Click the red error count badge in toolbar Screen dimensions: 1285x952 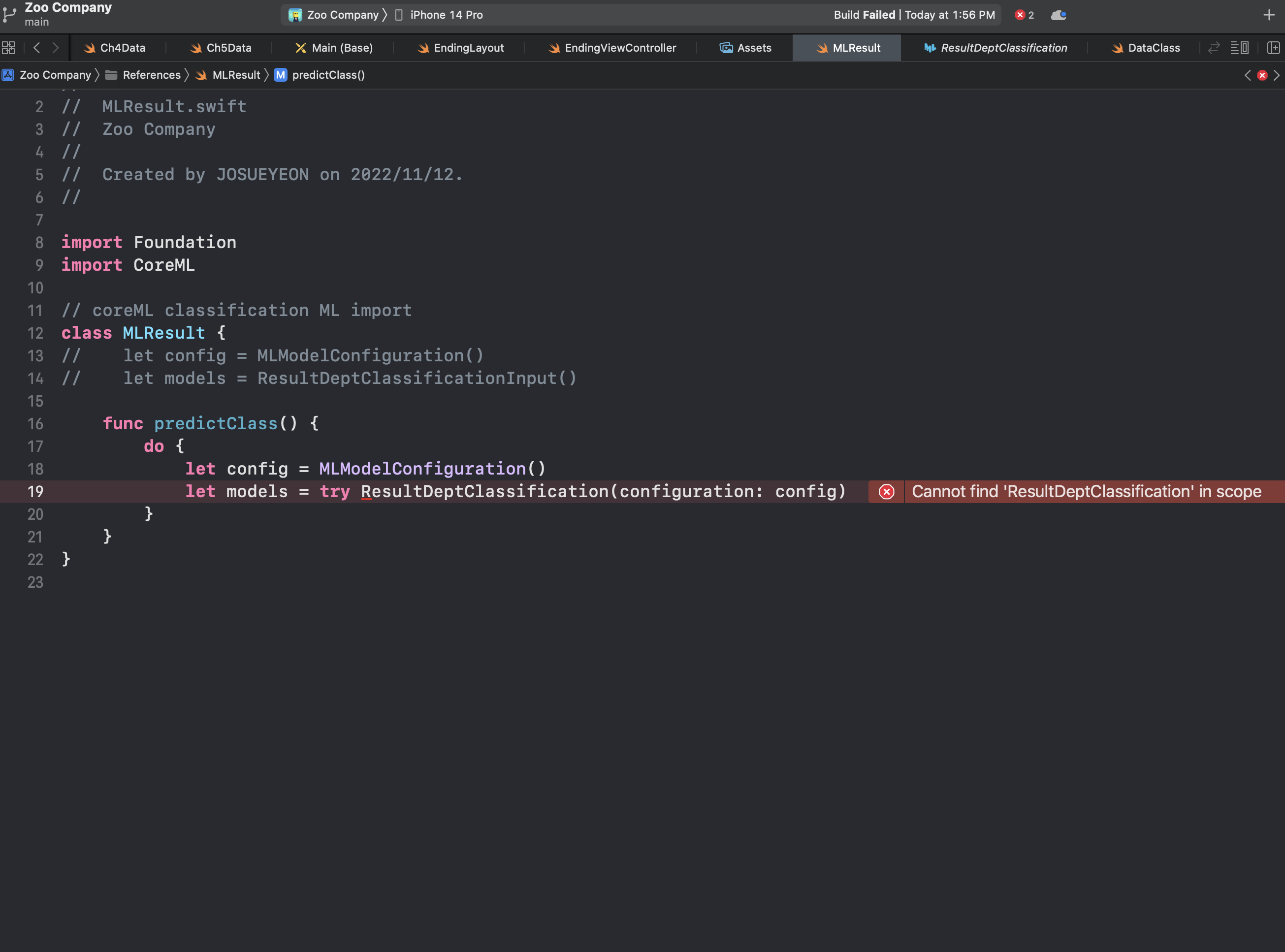[1024, 15]
